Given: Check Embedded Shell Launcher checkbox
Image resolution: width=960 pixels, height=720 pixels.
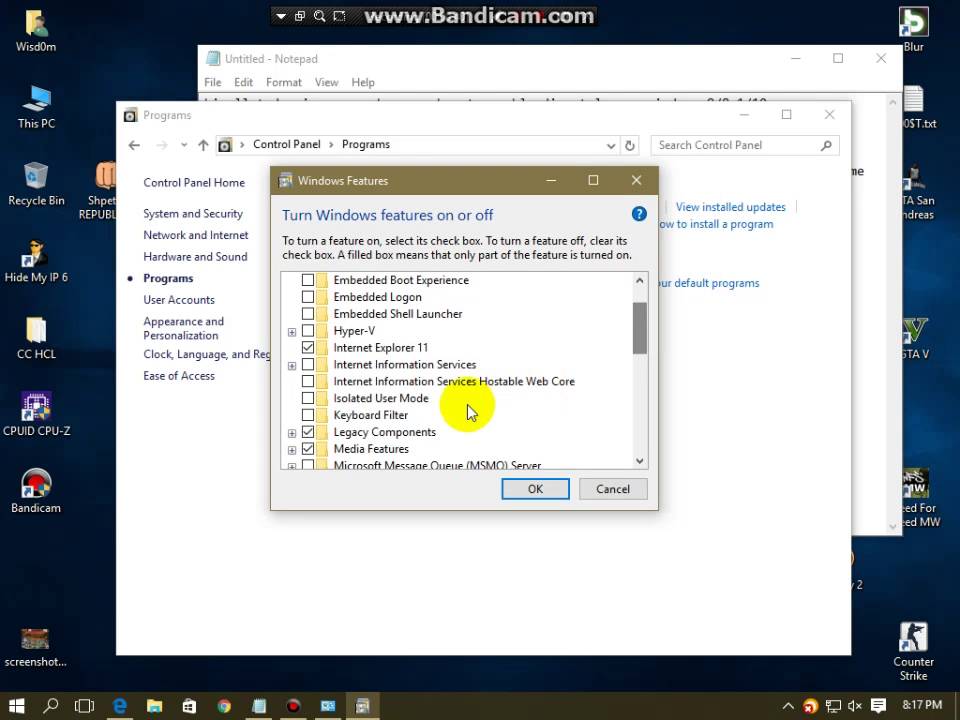Looking at the screenshot, I should pos(308,313).
